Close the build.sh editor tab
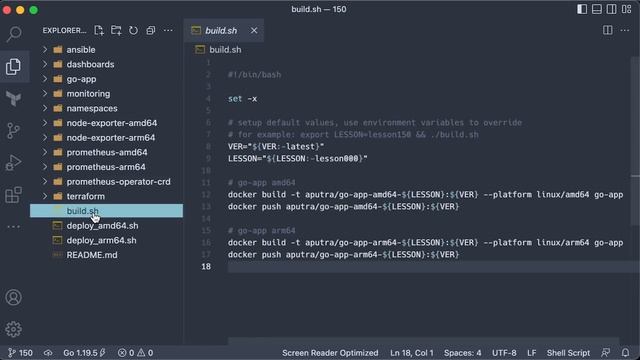Image resolution: width=640 pixels, height=360 pixels. pyautogui.click(x=254, y=31)
